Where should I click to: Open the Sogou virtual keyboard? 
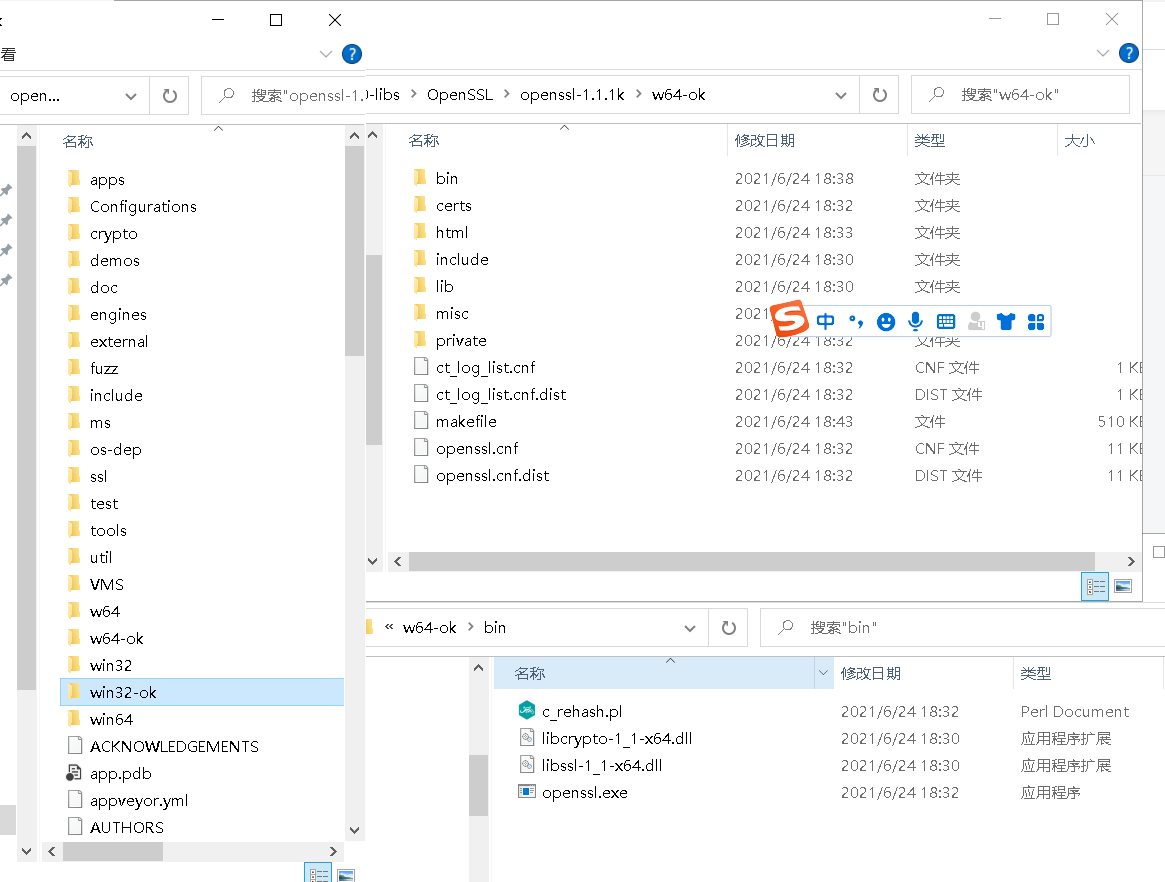coord(946,321)
